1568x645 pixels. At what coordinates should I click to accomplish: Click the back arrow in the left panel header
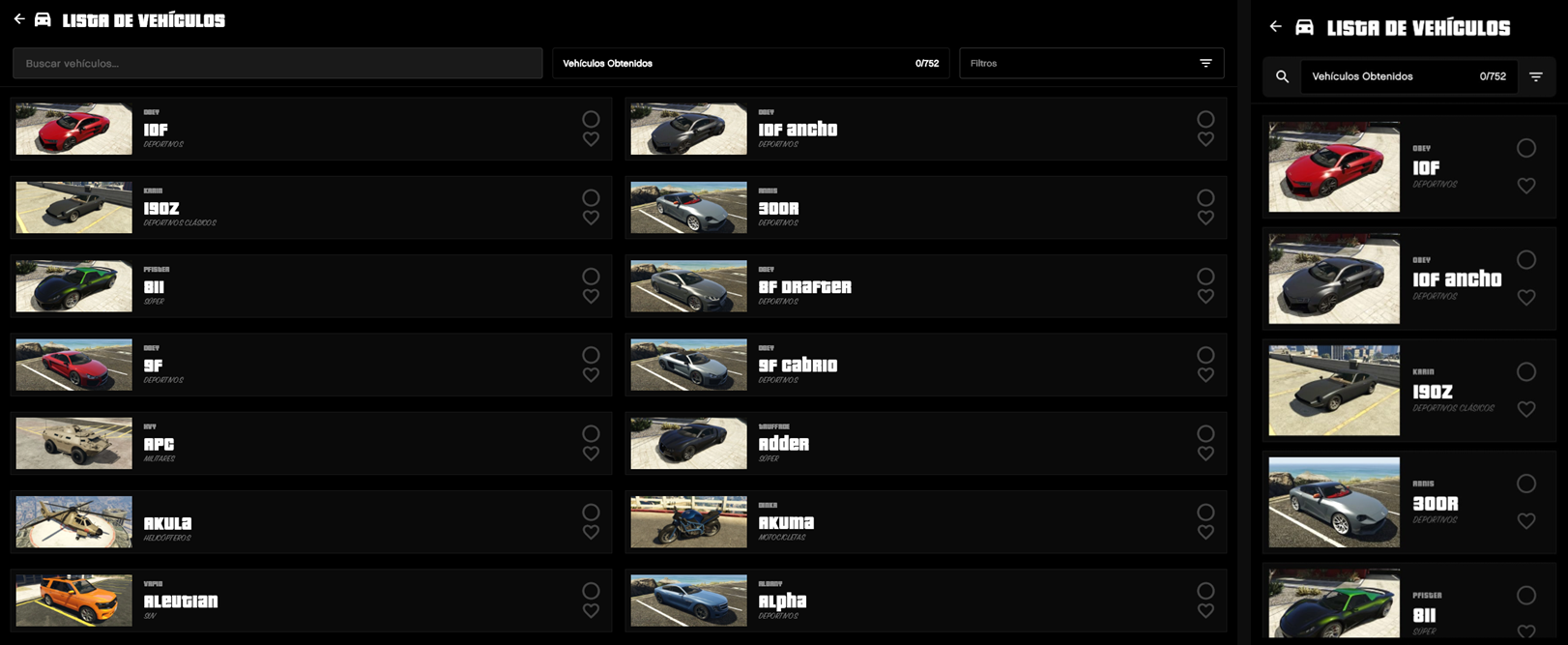[x=19, y=19]
